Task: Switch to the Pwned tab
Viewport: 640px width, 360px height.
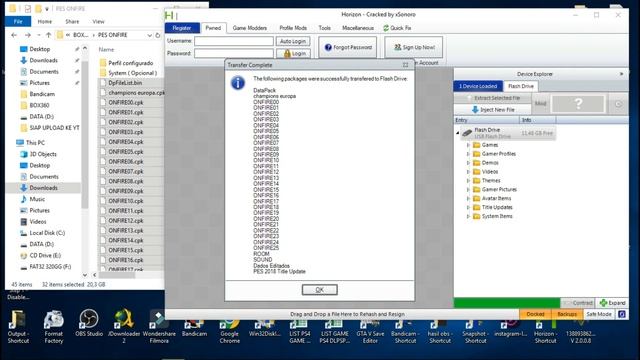Action: 213,28
